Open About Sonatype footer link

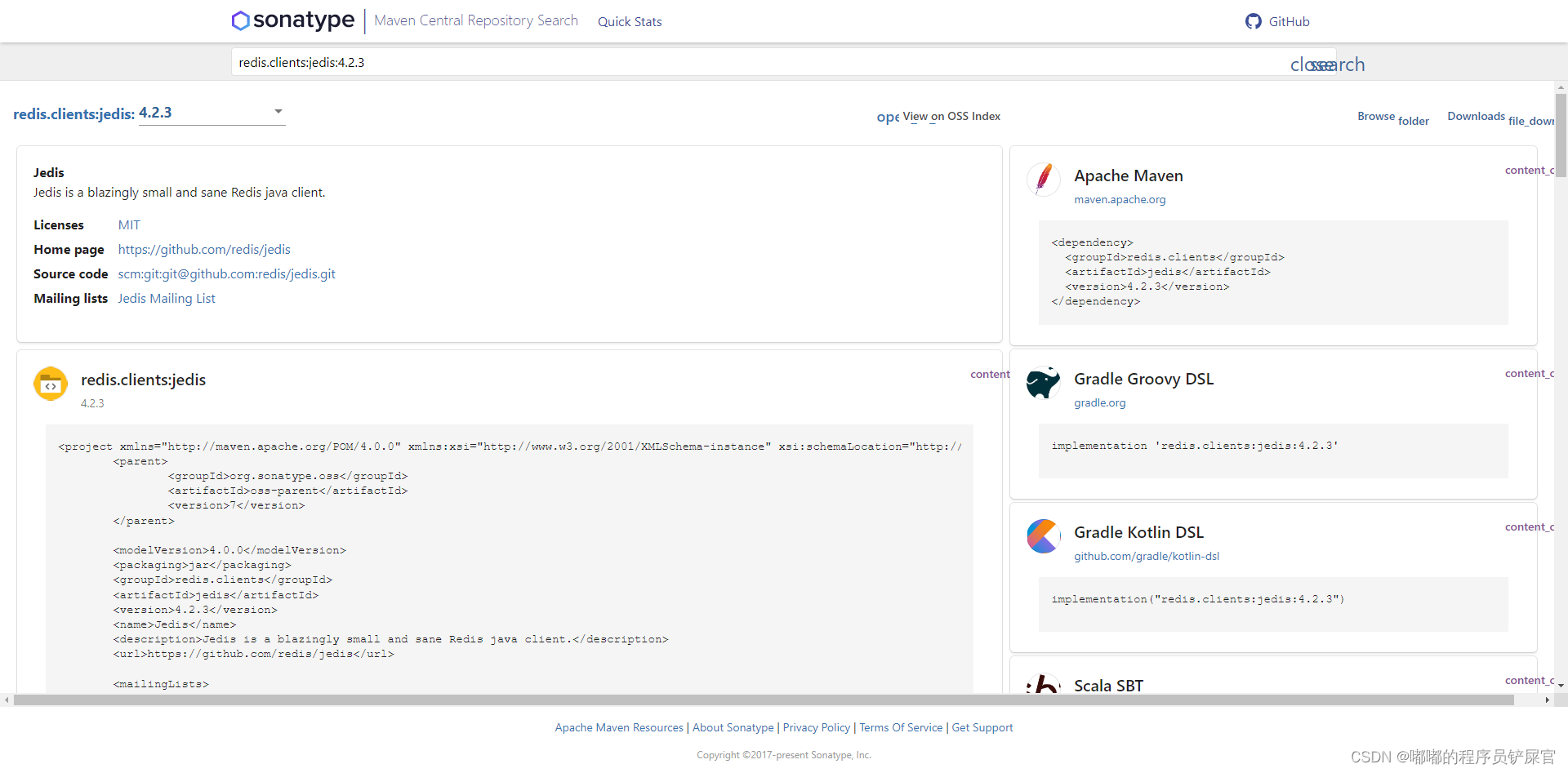[733, 727]
